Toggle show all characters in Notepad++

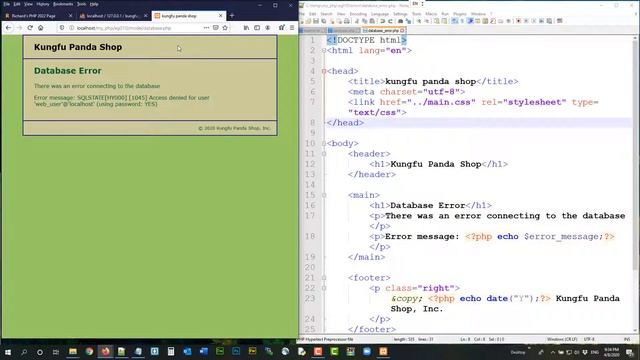click(462, 21)
